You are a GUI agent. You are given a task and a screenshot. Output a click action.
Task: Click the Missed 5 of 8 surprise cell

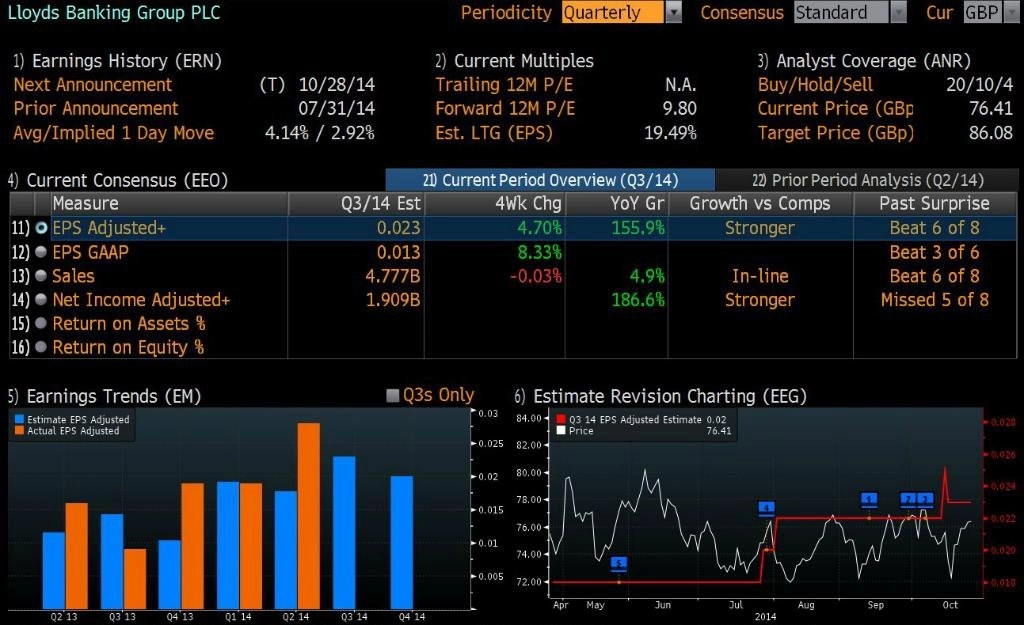point(935,300)
